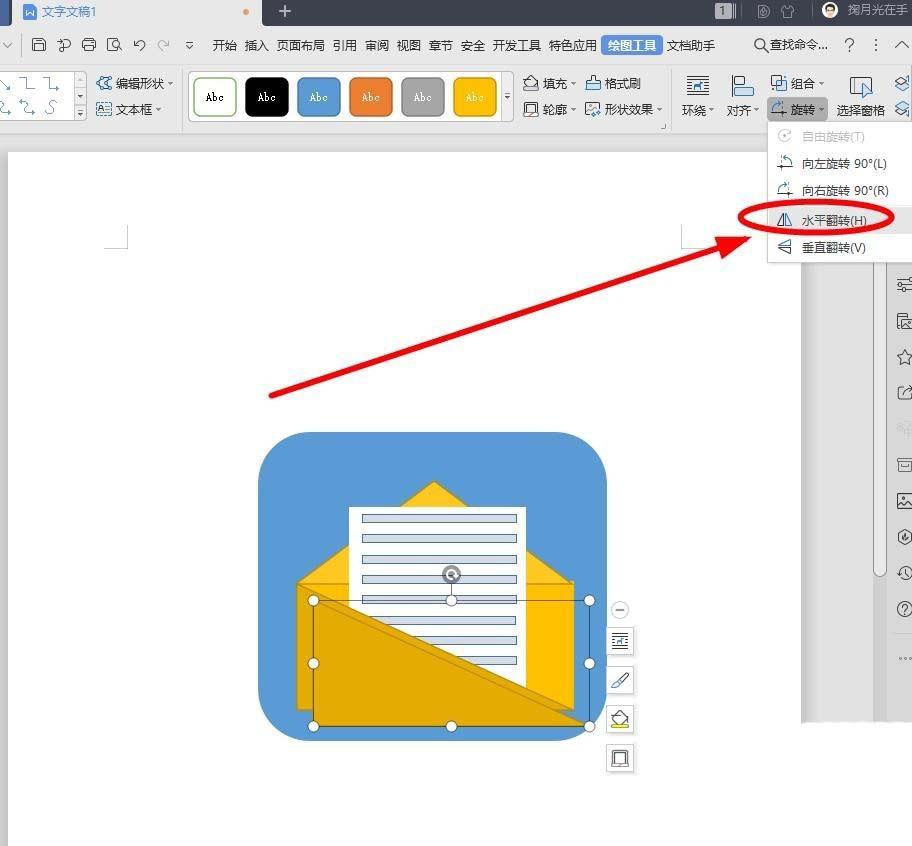This screenshot has width=912, height=846.
Task: Choose Flip Horizontal (水平翻转) from menu
Action: pyautogui.click(x=832, y=220)
